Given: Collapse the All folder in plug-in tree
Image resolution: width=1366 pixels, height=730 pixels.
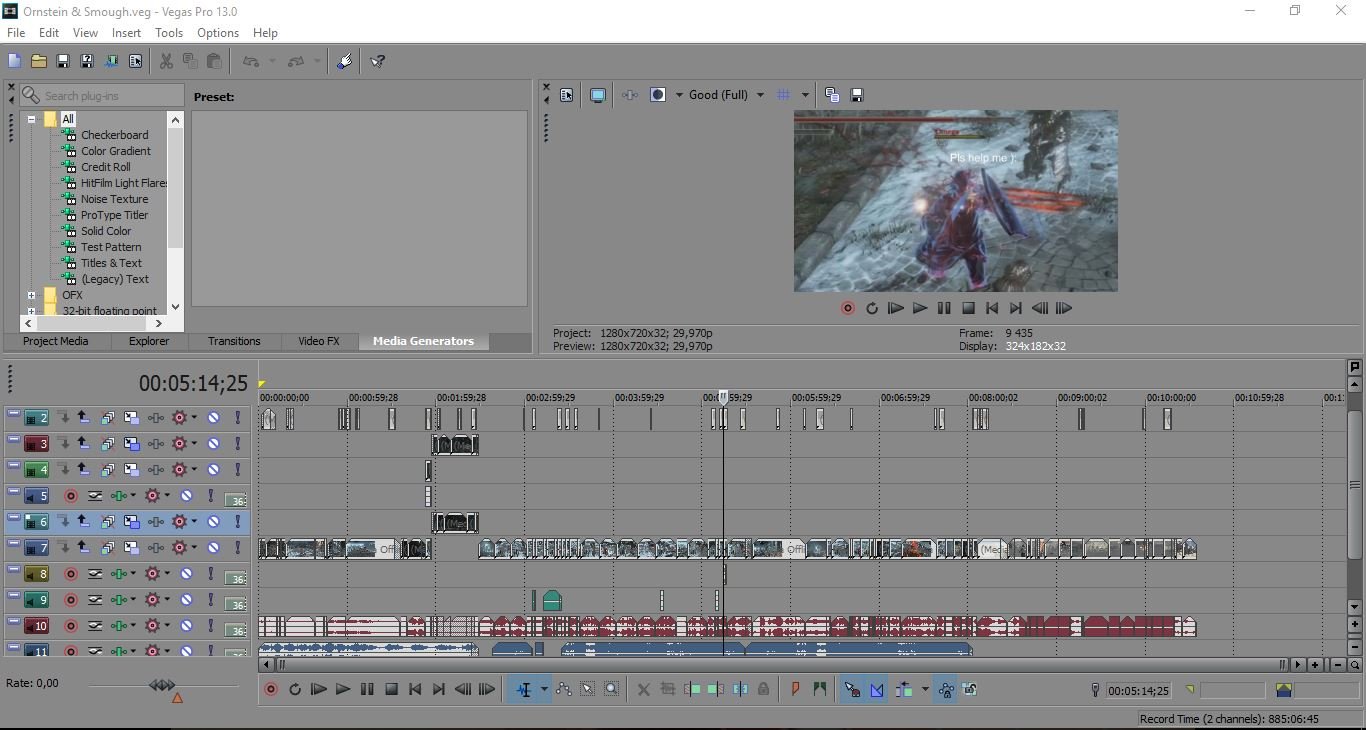Looking at the screenshot, I should pyautogui.click(x=31, y=119).
